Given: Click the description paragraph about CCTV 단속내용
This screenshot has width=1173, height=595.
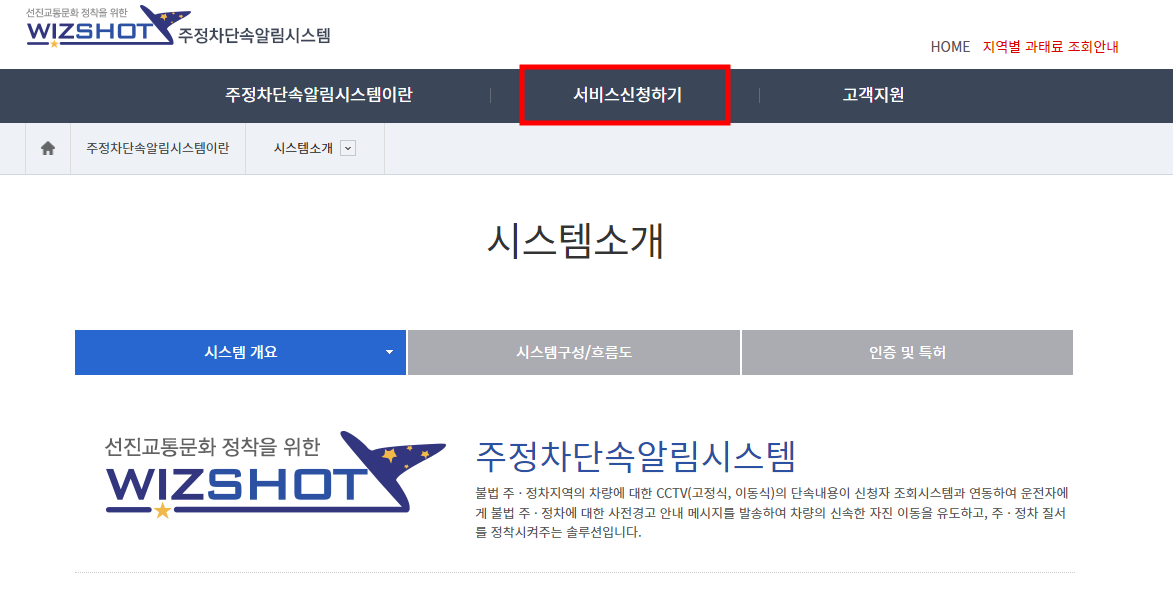Looking at the screenshot, I should click(772, 513).
